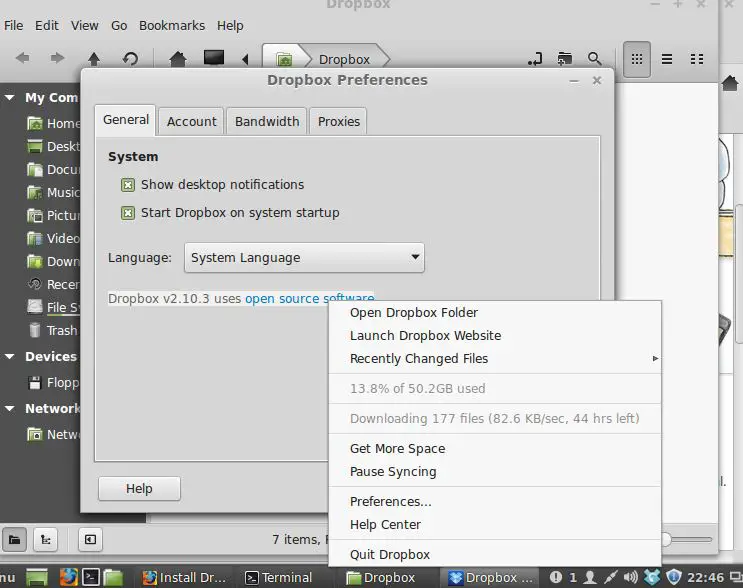Switch to compact view

(697, 59)
